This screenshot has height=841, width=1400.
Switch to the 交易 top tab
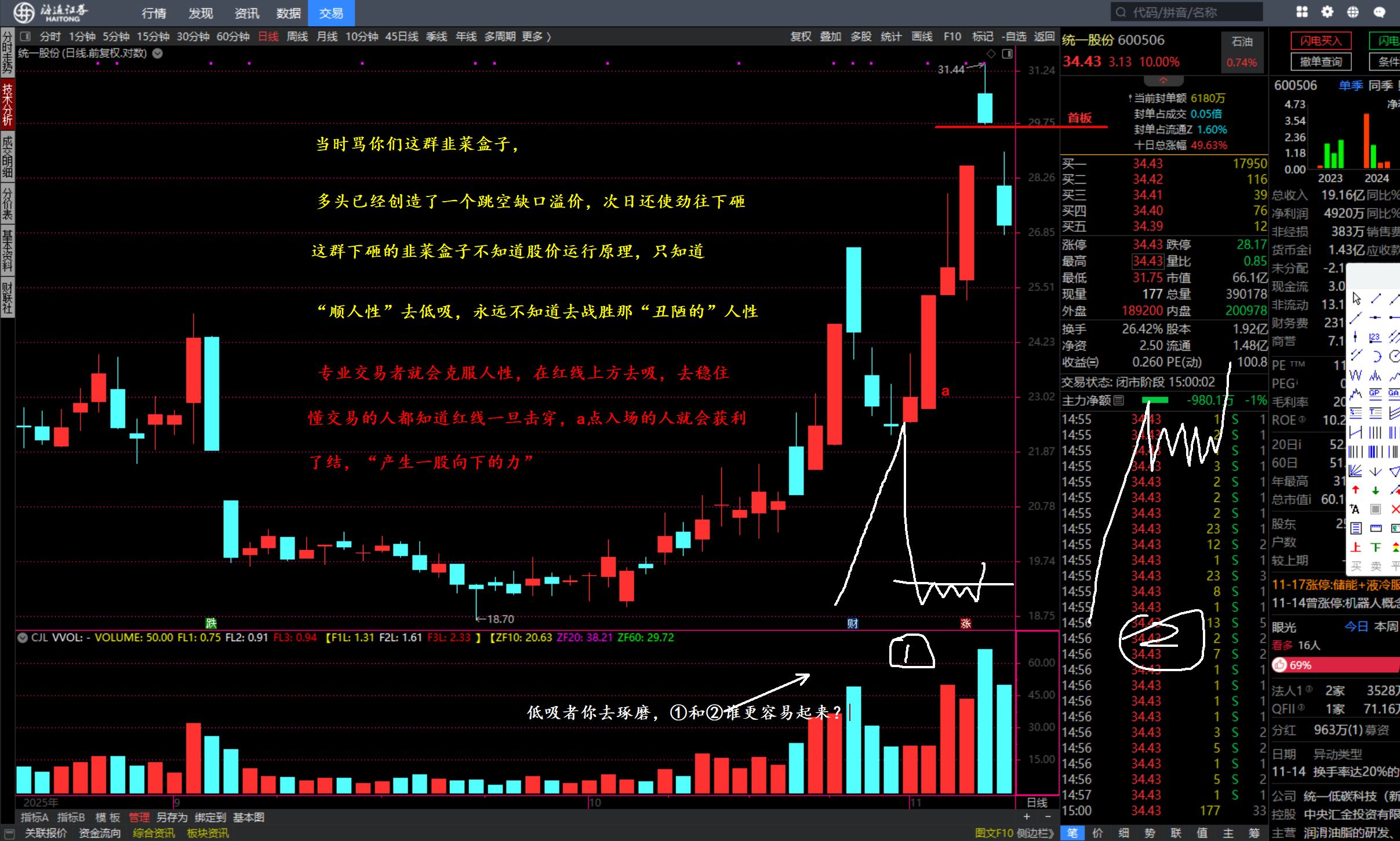pos(331,13)
